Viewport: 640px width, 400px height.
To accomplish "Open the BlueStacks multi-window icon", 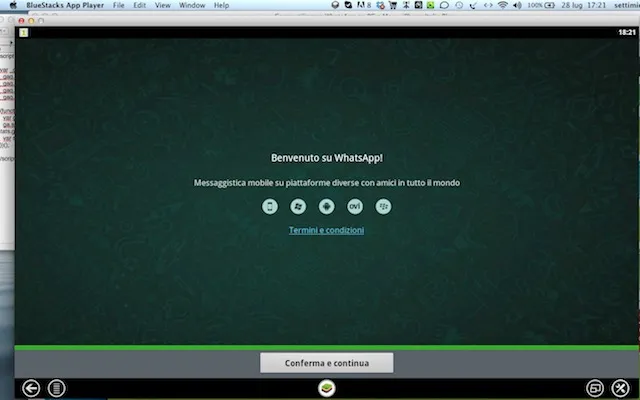I will 595,388.
